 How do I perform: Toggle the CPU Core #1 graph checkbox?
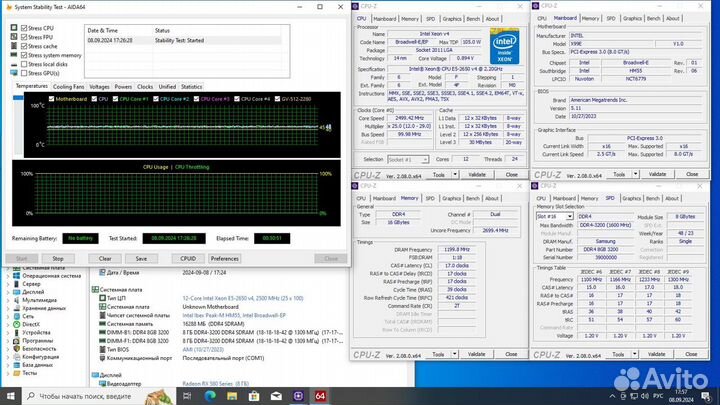[x=115, y=99]
